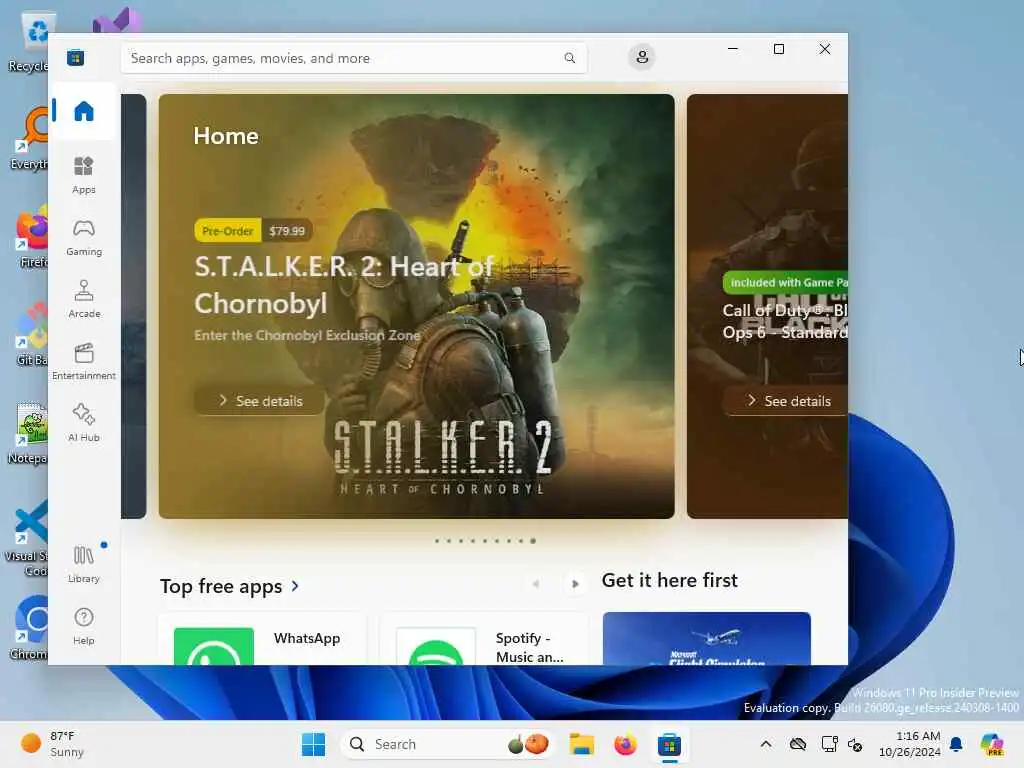This screenshot has height=768, width=1024.
Task: Open the WhatsApp app card
Action: pyautogui.click(x=263, y=639)
